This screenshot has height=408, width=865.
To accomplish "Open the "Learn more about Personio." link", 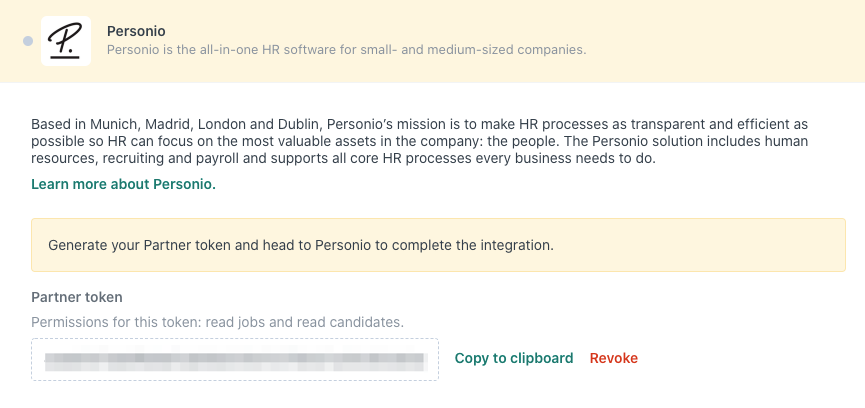I will tap(124, 184).
